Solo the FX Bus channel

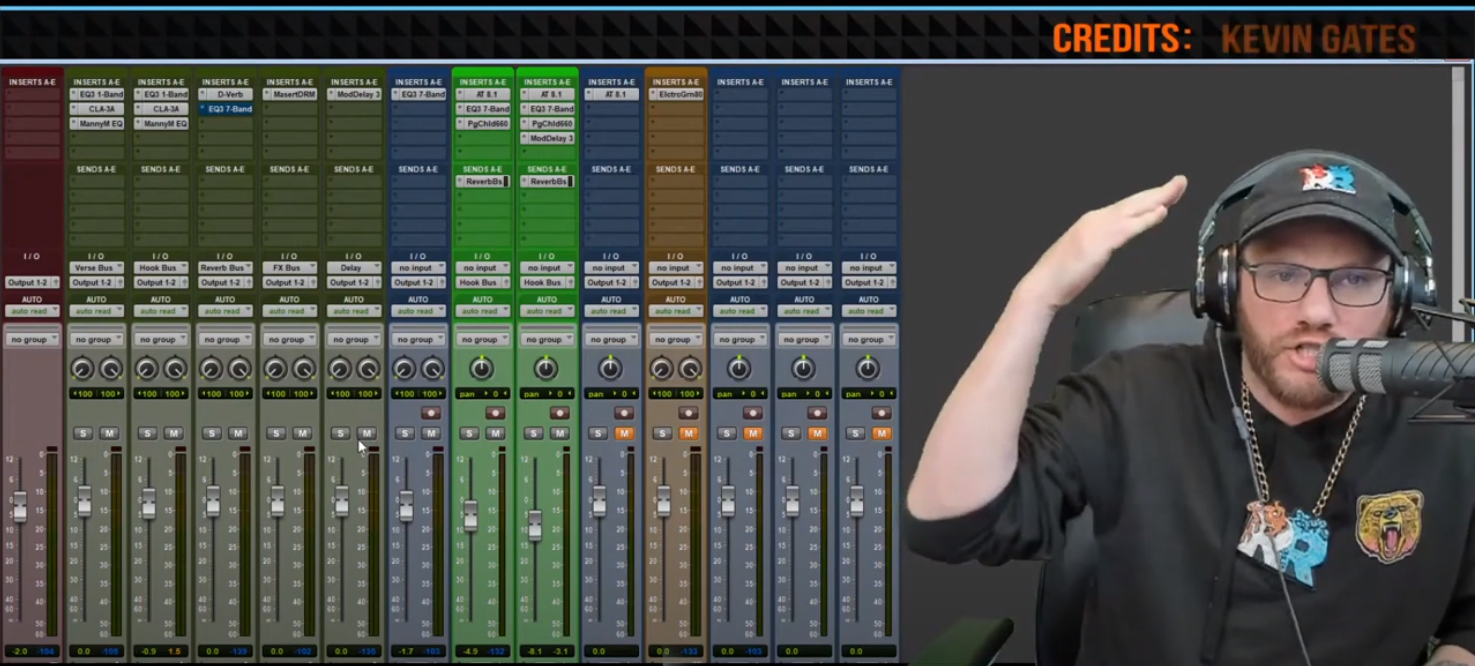pos(276,433)
